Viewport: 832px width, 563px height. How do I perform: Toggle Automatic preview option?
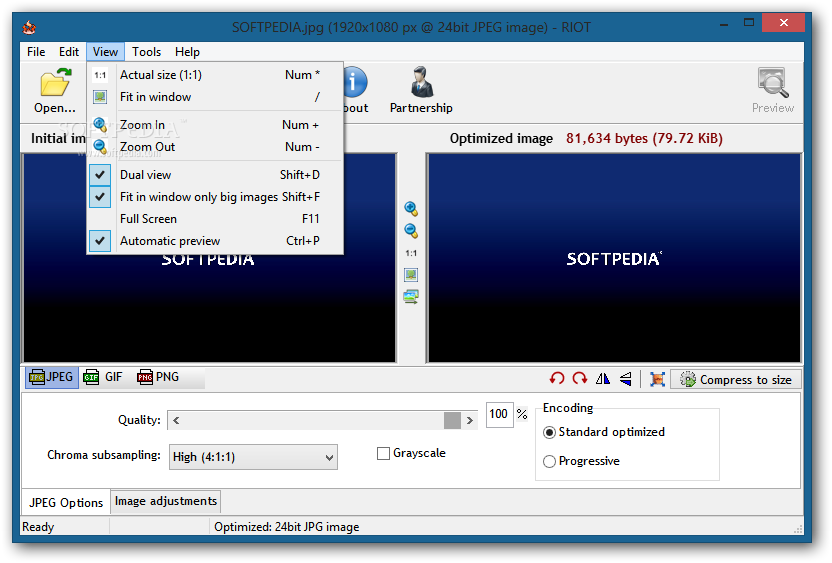click(x=215, y=241)
